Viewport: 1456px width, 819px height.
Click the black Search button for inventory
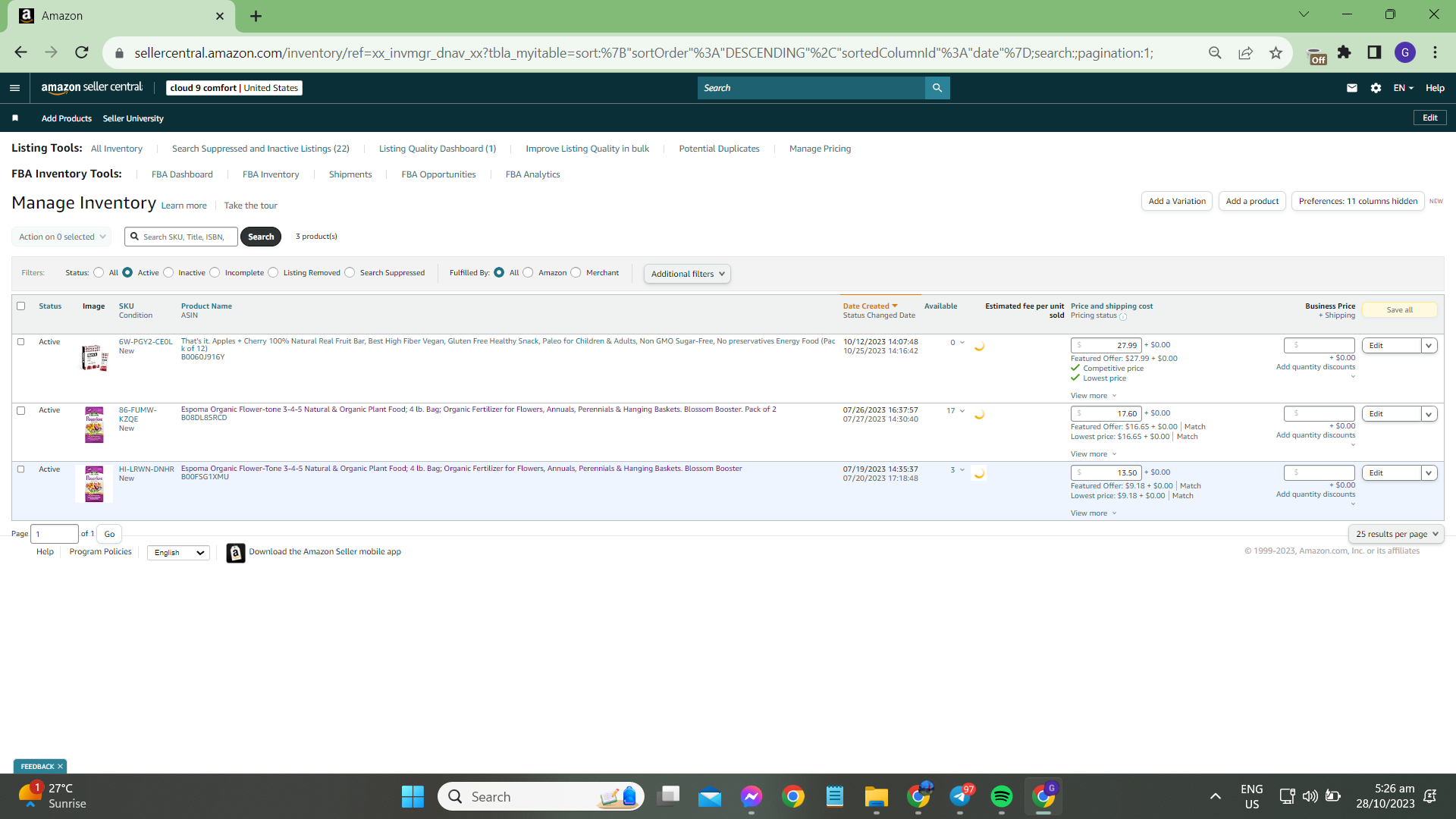click(x=261, y=237)
